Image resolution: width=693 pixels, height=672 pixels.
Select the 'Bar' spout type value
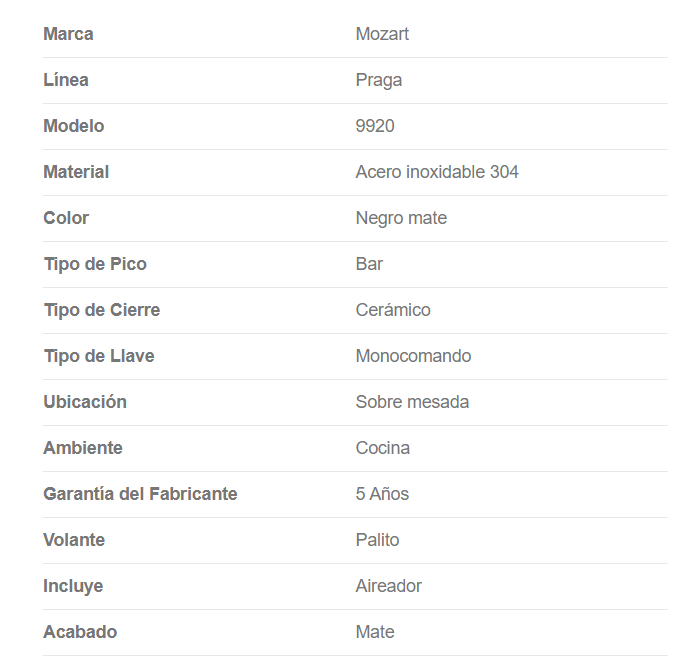369,264
